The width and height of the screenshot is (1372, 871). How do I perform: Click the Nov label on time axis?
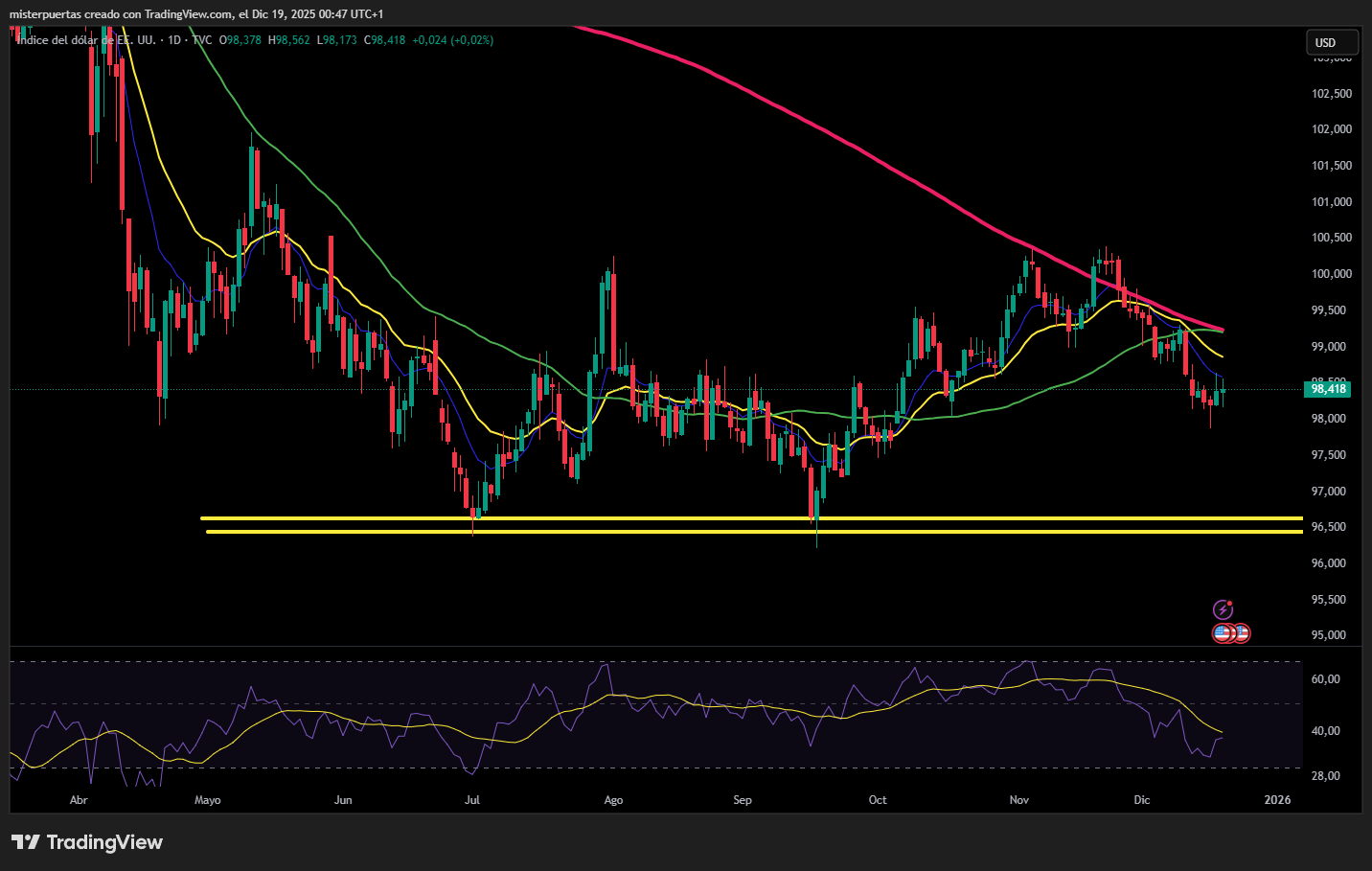(x=1019, y=800)
